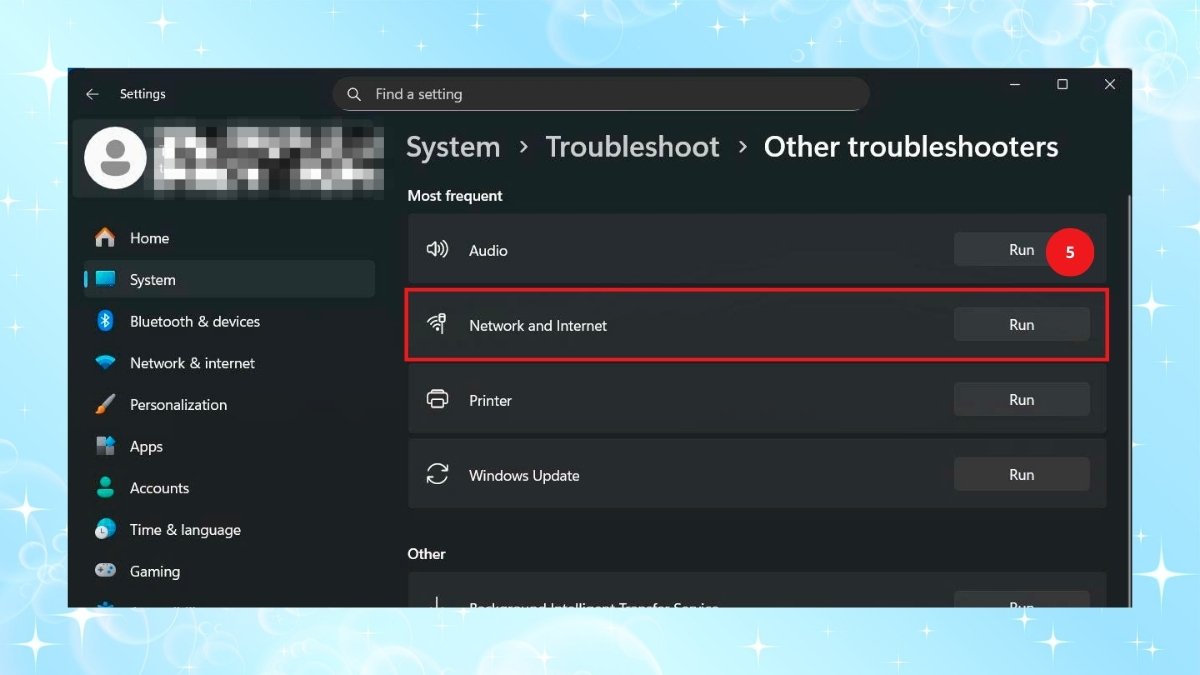Go to Troubleshoot via breadcrumb link
The height and width of the screenshot is (675, 1200).
pos(632,147)
